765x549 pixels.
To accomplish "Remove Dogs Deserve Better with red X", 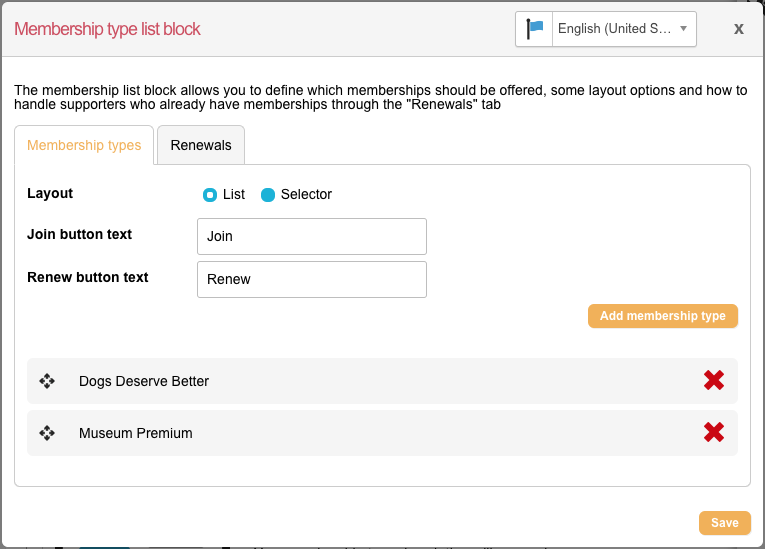I will (x=713, y=381).
